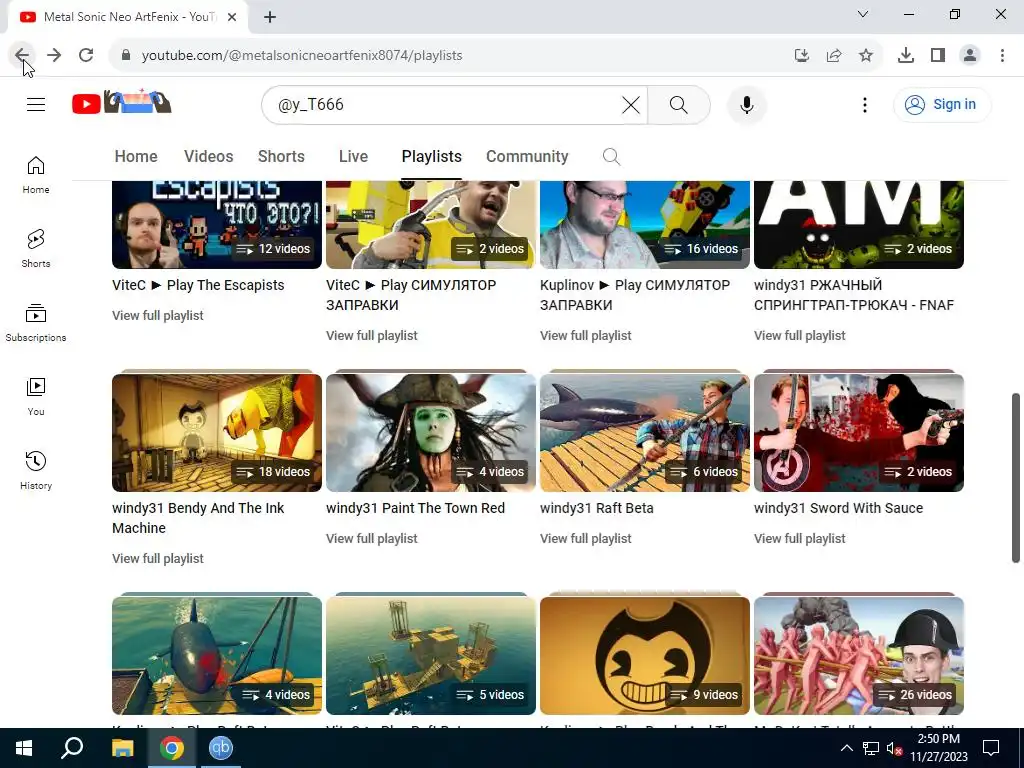Switch to the channel Live tab

coord(353,157)
